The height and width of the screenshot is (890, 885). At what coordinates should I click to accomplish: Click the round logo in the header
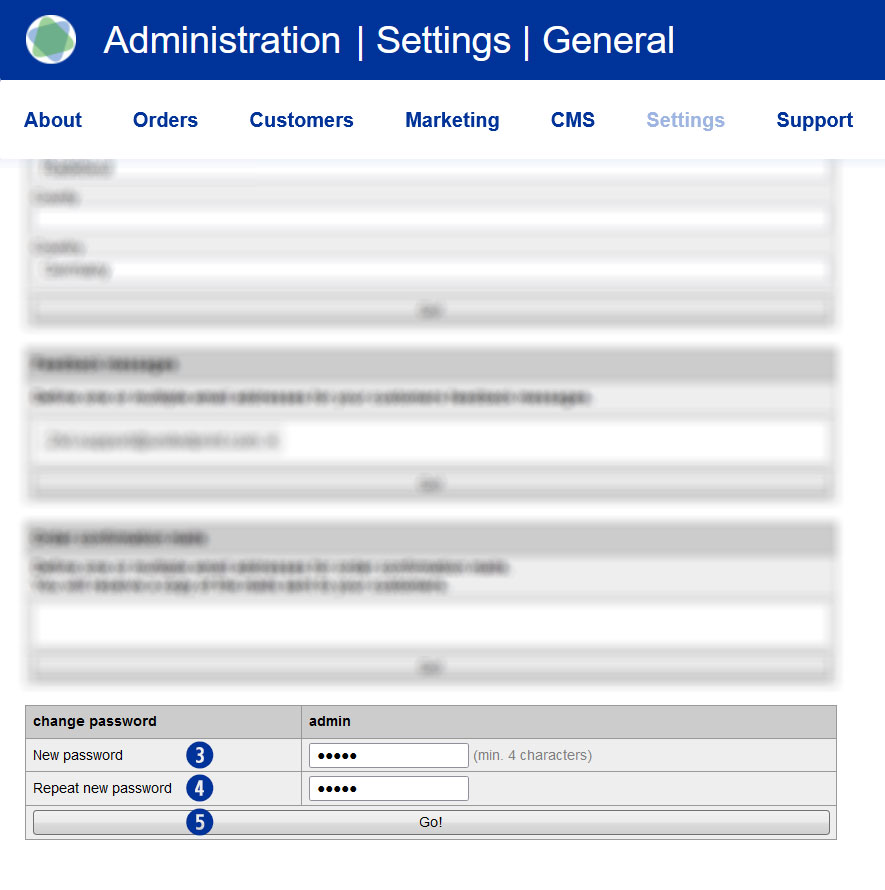51,40
